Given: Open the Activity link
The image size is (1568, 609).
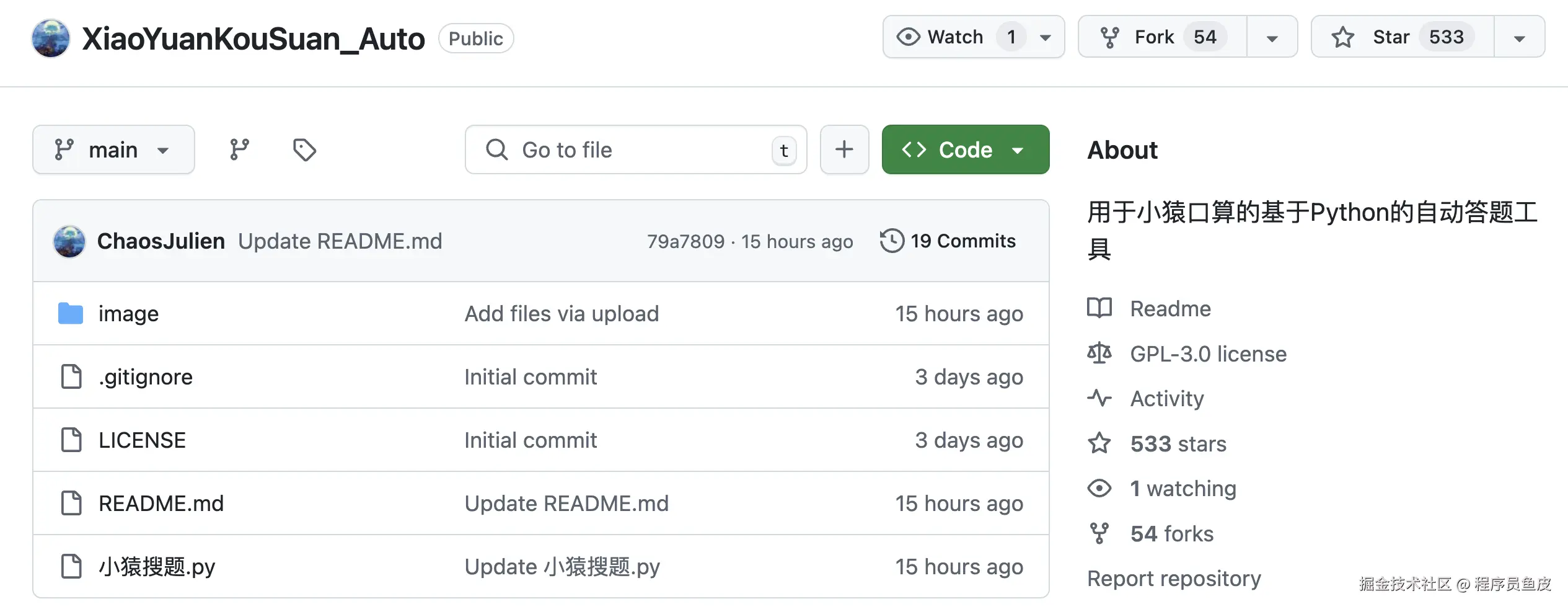Looking at the screenshot, I should [1166, 398].
